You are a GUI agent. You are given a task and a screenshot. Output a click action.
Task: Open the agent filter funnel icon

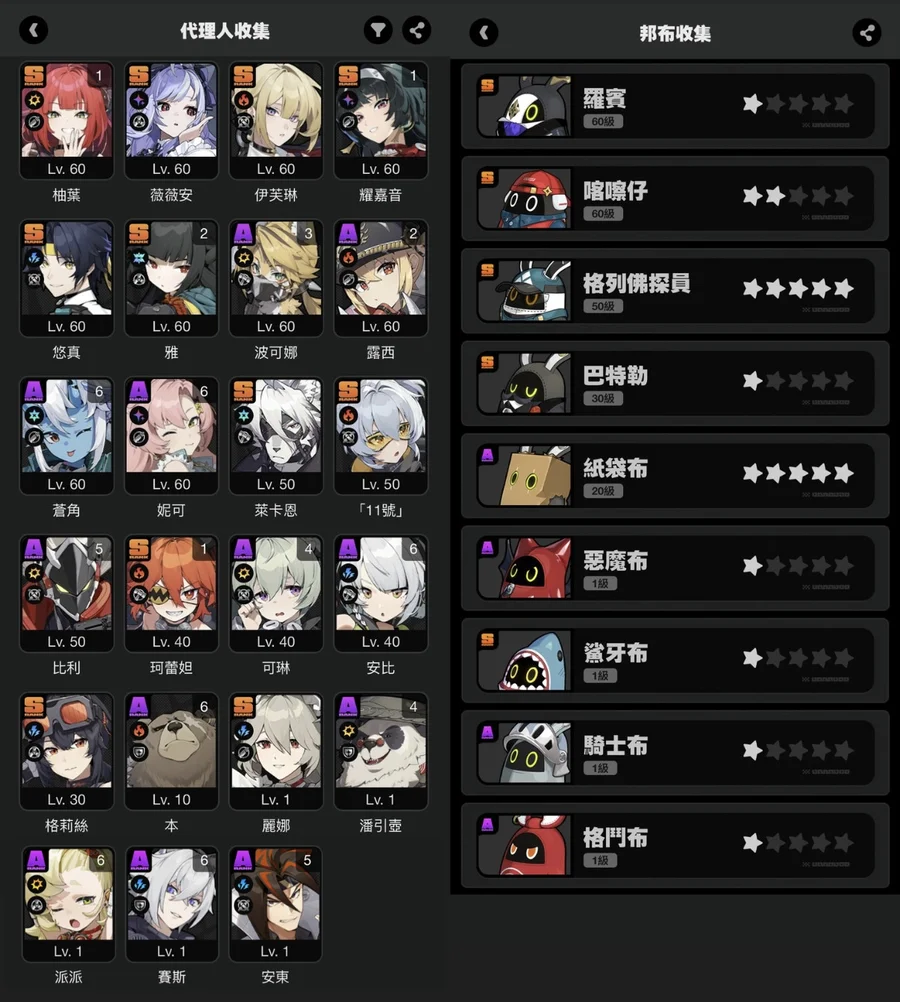[x=378, y=30]
